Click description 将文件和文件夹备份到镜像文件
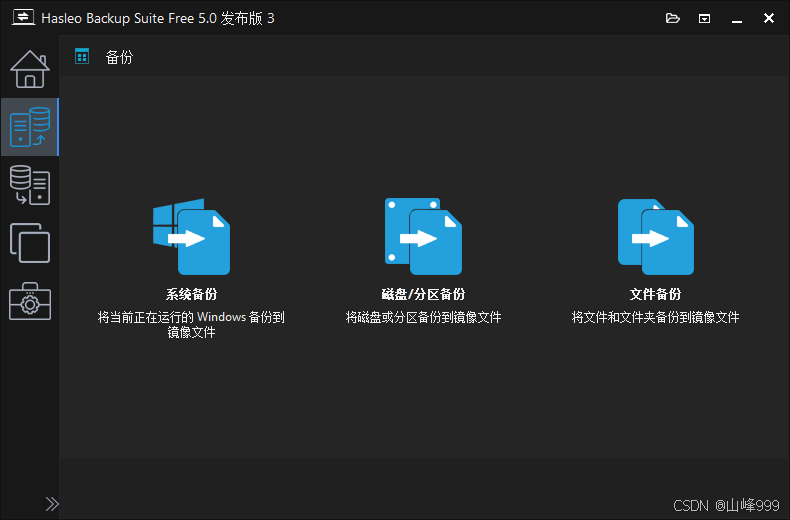The height and width of the screenshot is (520, 790). click(x=655, y=317)
